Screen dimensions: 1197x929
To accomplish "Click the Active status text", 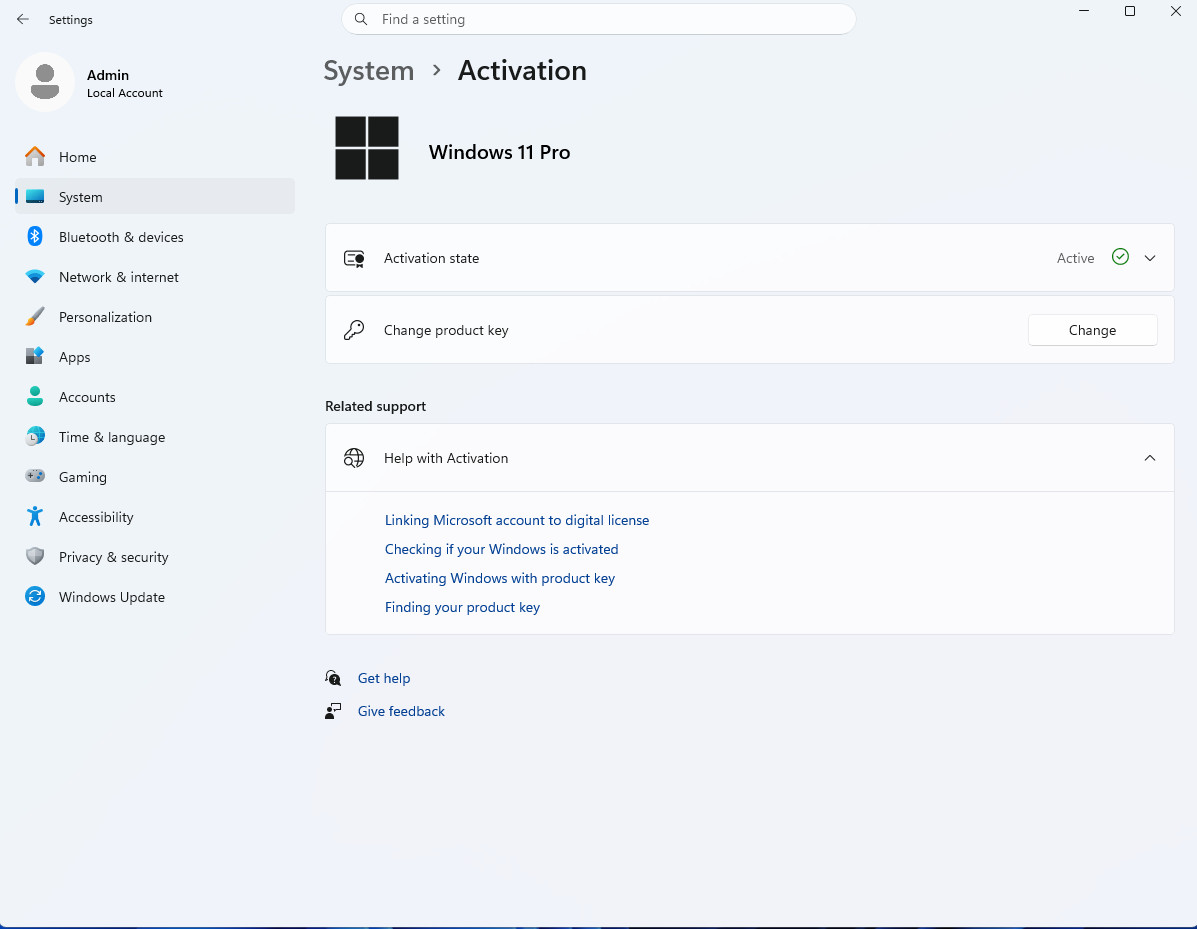I will tap(1075, 258).
